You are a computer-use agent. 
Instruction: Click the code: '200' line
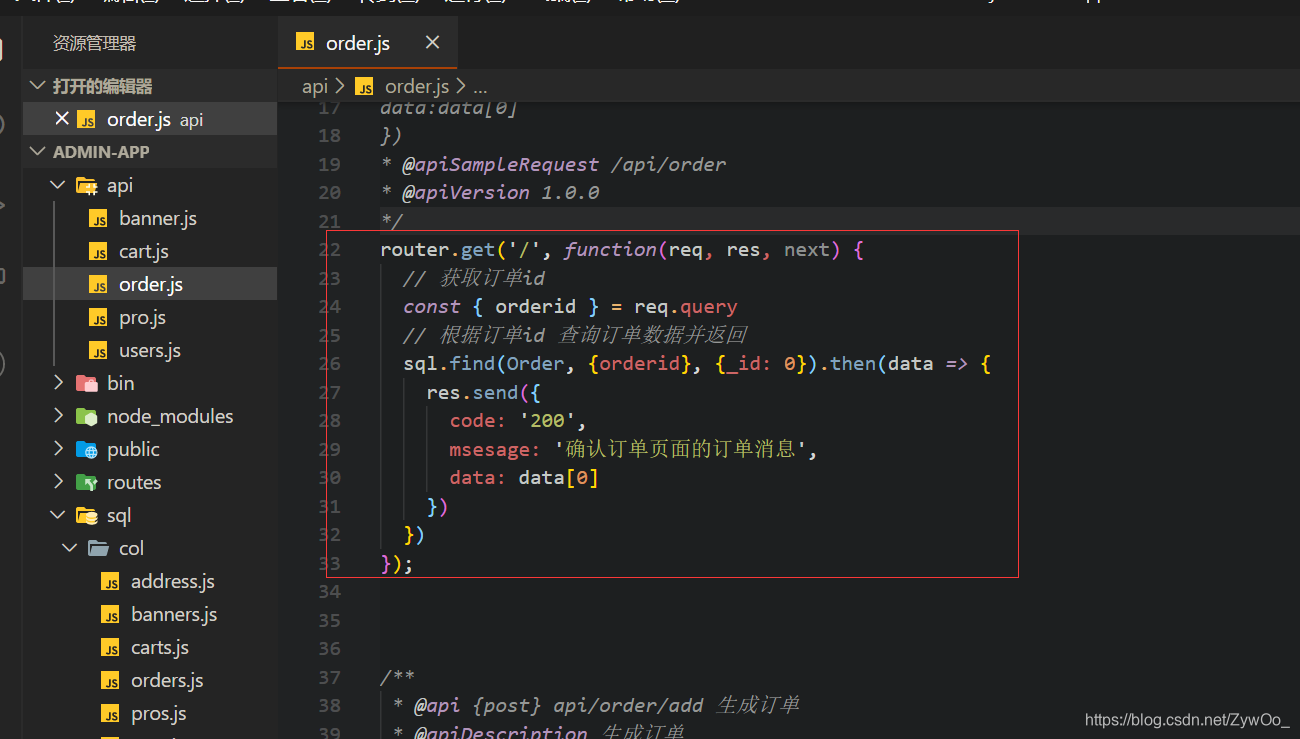(518, 421)
